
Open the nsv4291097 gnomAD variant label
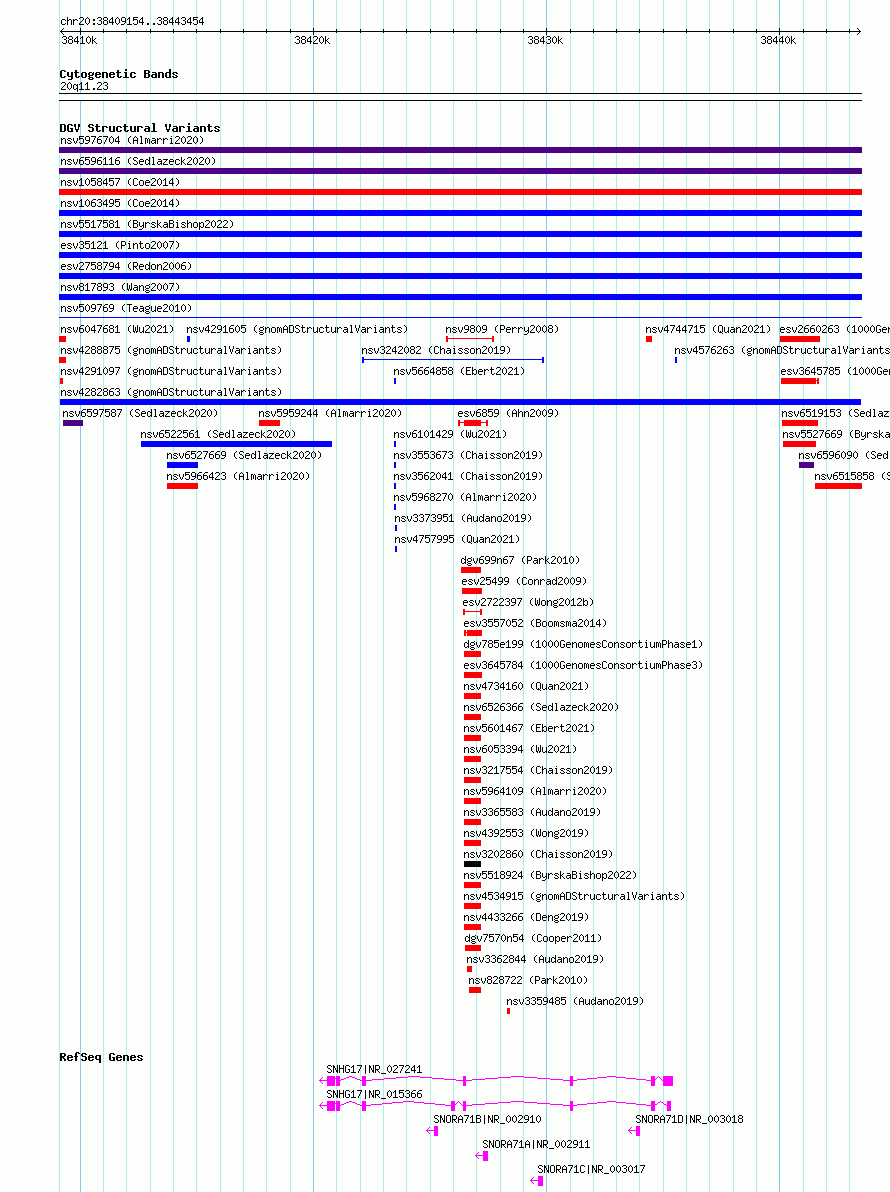pos(171,372)
